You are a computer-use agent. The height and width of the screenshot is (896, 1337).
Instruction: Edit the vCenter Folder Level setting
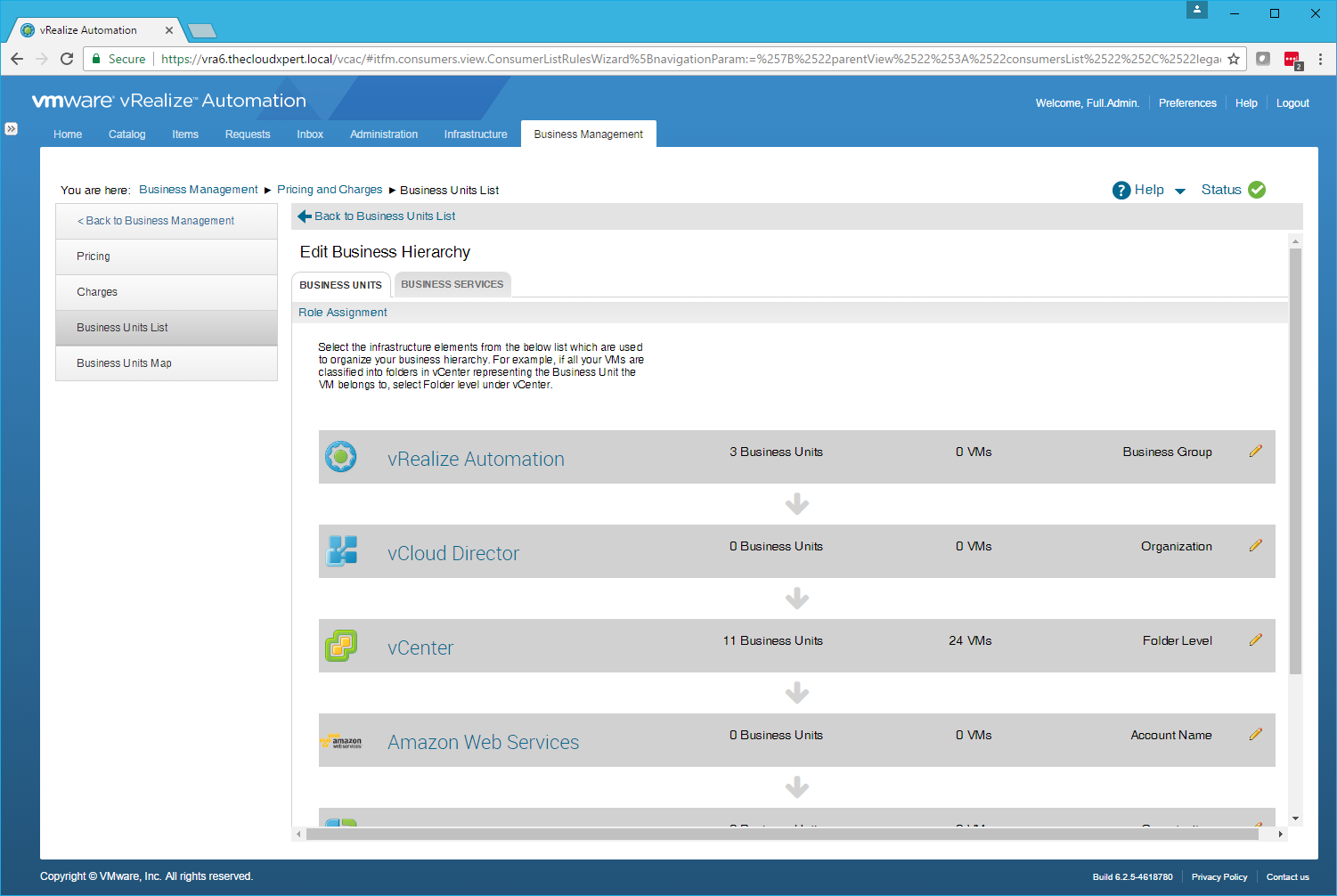click(x=1255, y=640)
